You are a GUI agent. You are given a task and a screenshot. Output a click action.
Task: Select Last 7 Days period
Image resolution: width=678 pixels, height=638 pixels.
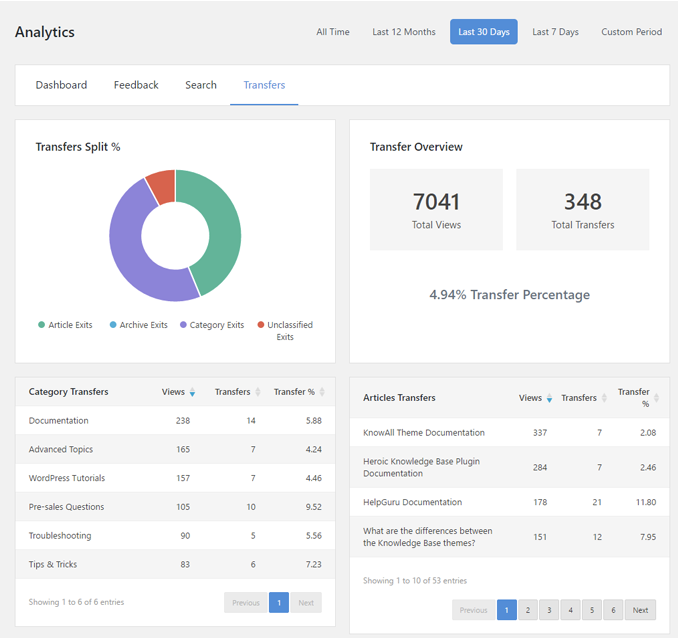point(555,32)
